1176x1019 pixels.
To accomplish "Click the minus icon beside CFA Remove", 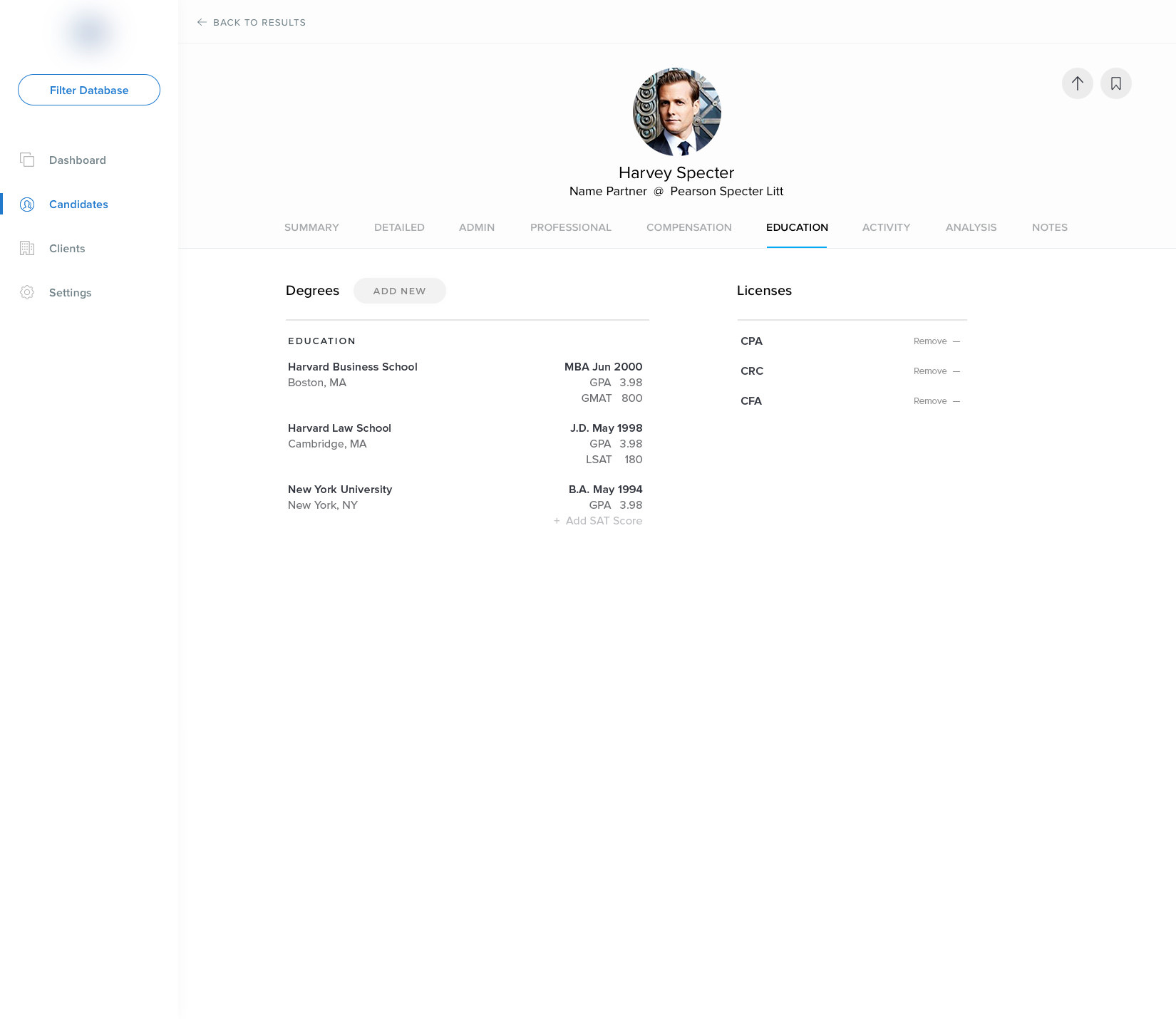I will pos(956,401).
